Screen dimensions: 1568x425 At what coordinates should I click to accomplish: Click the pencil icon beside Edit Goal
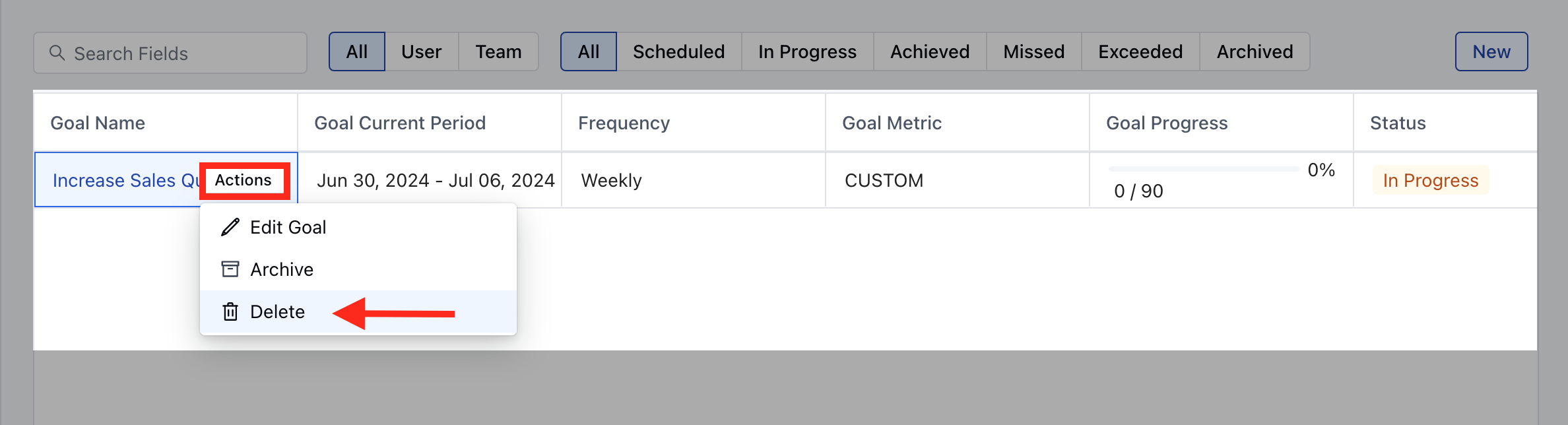[x=230, y=227]
